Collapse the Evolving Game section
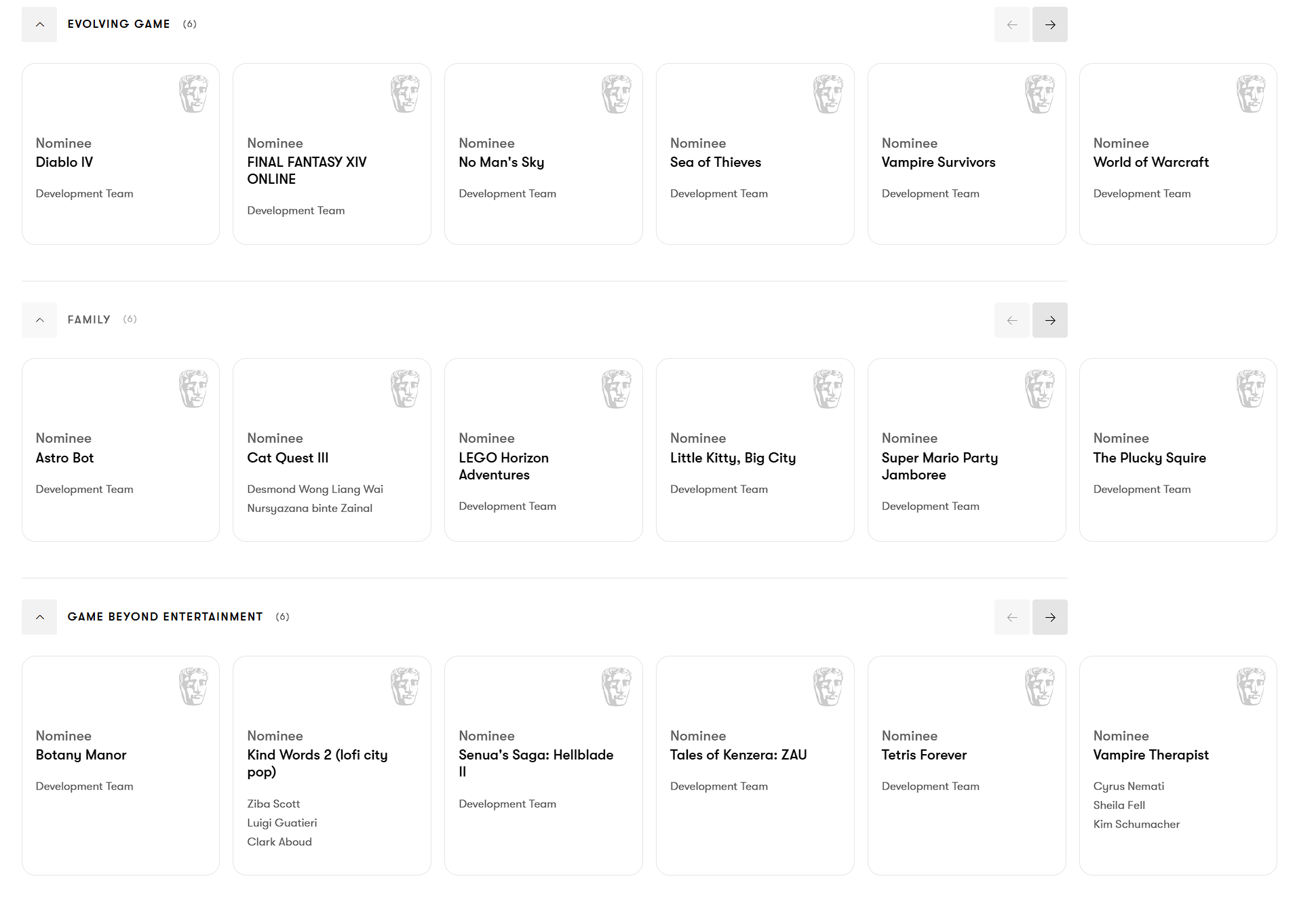Screen dimensions: 1316x906 (x=39, y=24)
